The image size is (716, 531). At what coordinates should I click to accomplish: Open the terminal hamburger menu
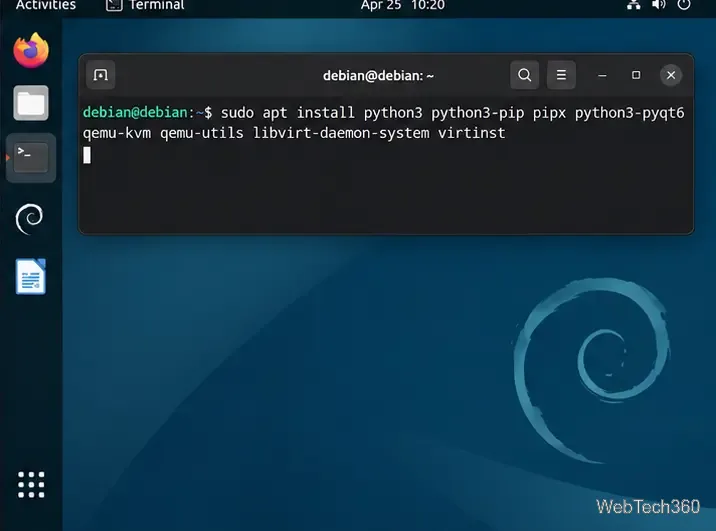coord(561,75)
